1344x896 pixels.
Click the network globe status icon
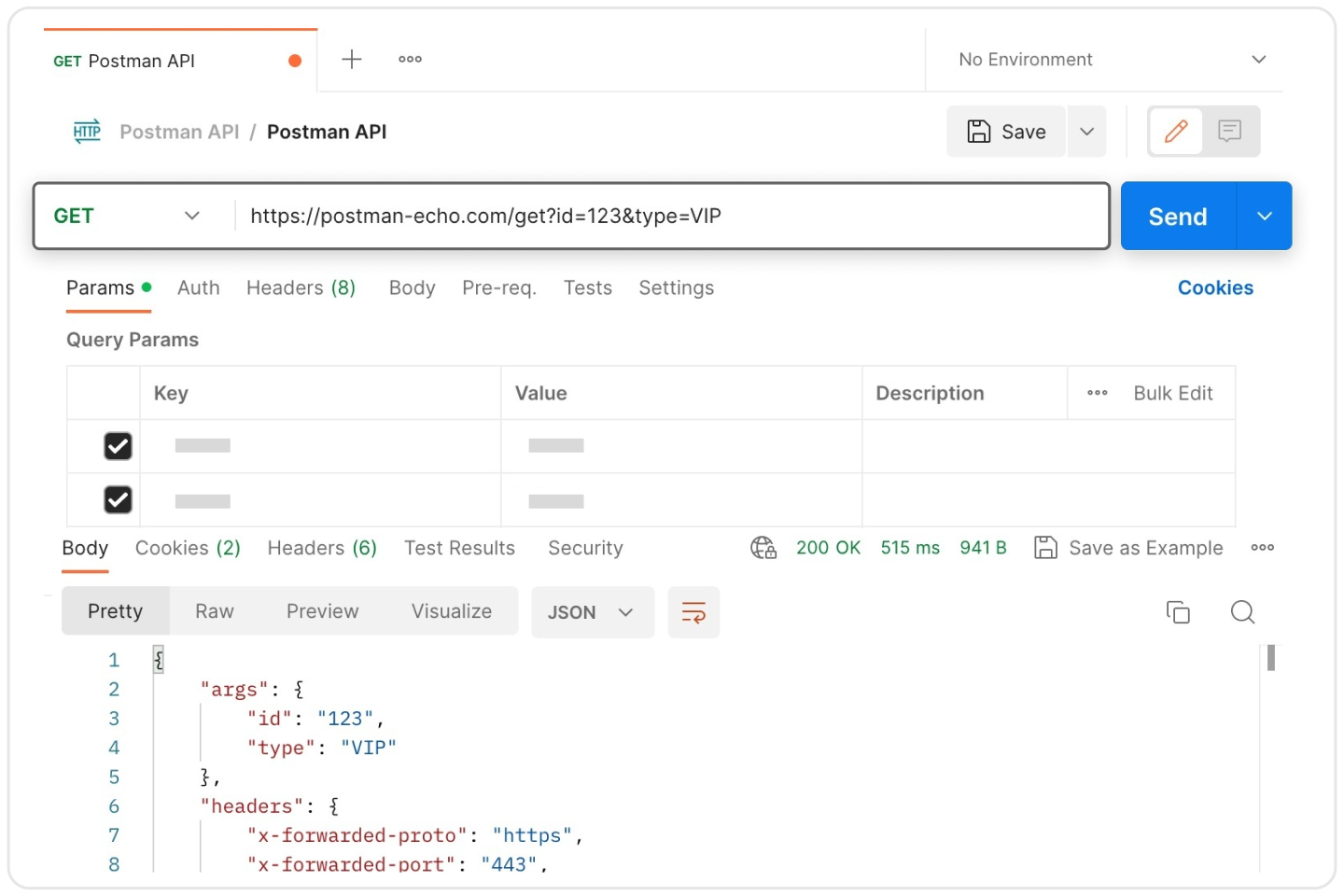pyautogui.click(x=763, y=548)
